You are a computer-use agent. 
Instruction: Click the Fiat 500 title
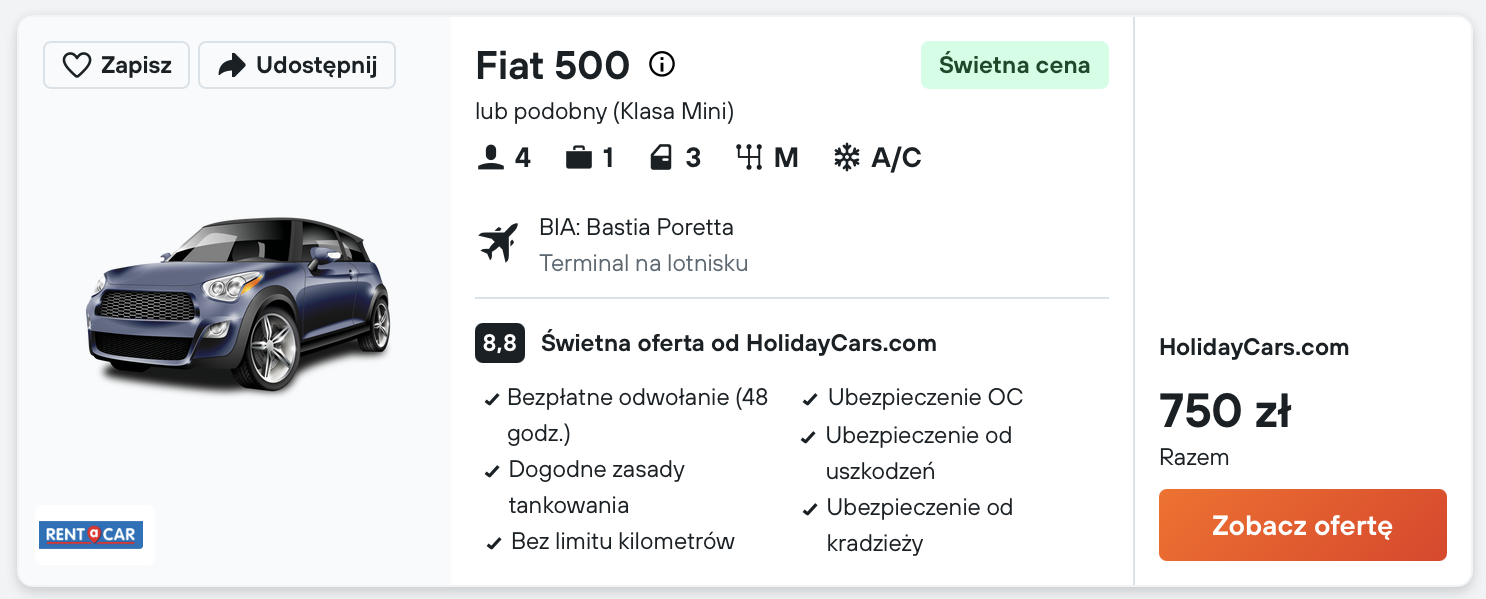coord(553,66)
